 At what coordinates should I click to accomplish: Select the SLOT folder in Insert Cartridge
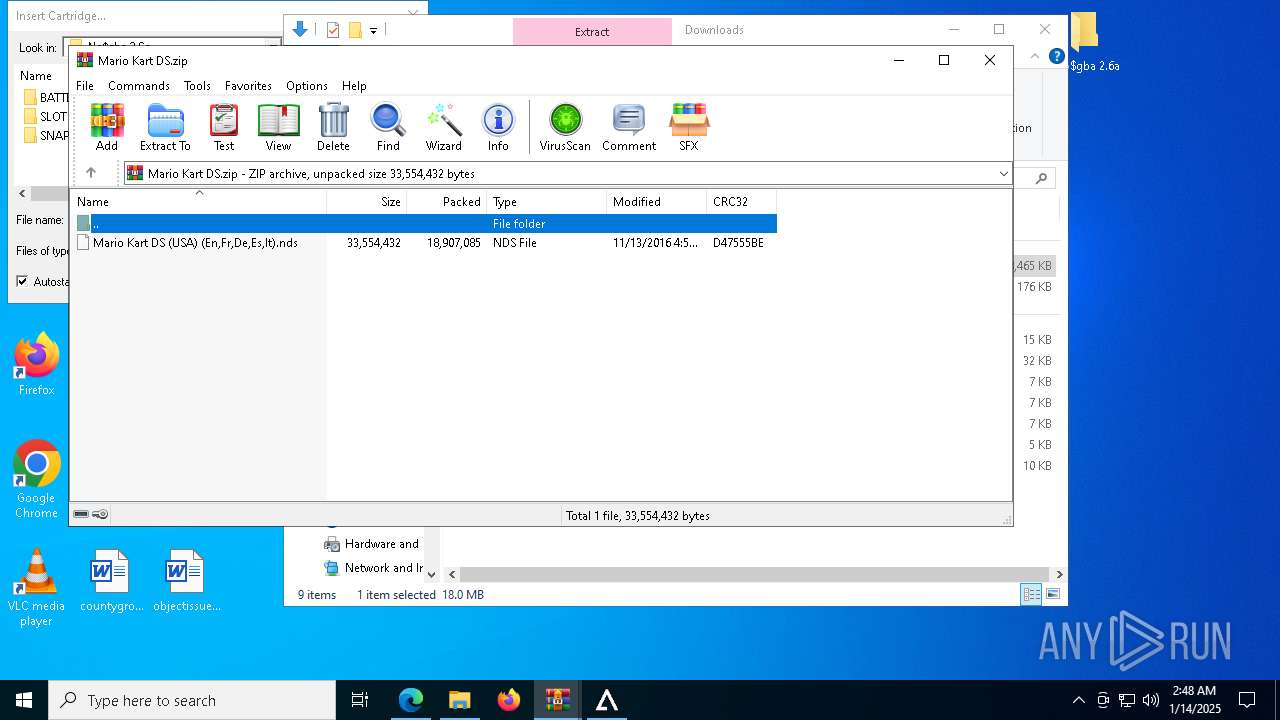pyautogui.click(x=46, y=116)
